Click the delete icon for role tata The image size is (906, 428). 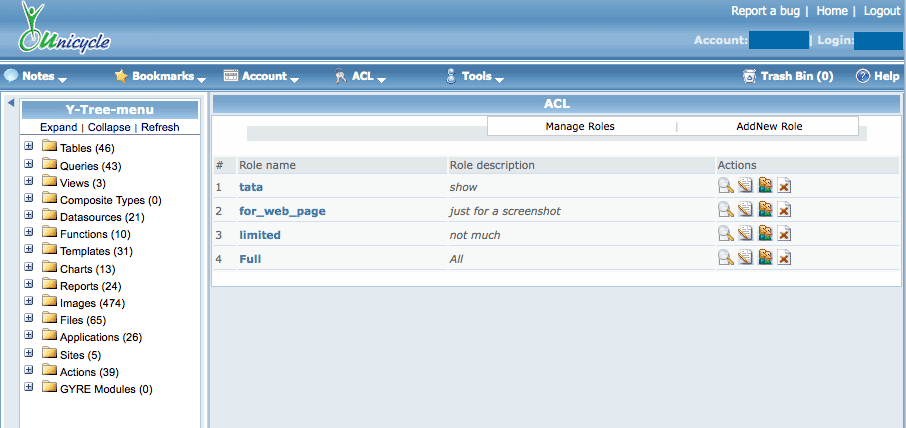[x=785, y=185]
